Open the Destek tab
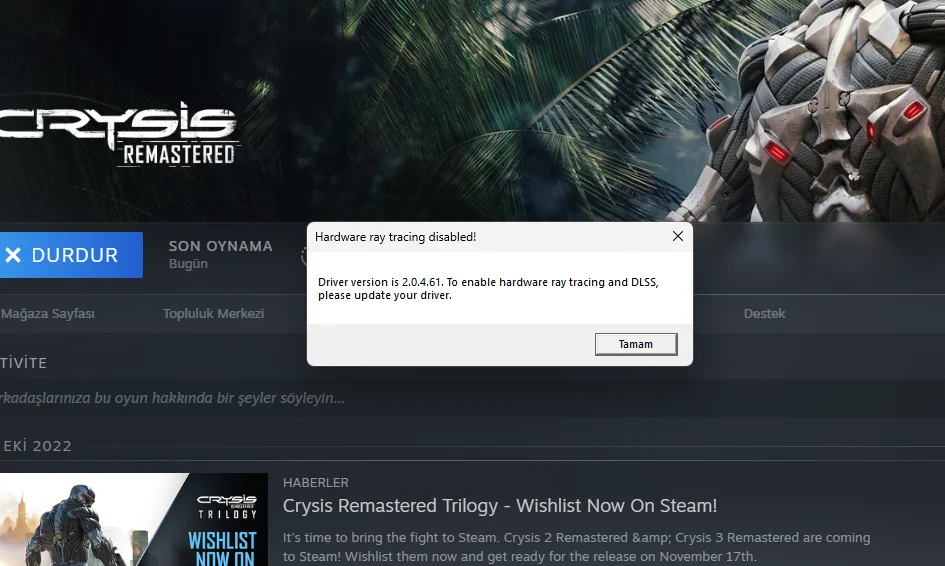This screenshot has height=566, width=945. click(764, 313)
